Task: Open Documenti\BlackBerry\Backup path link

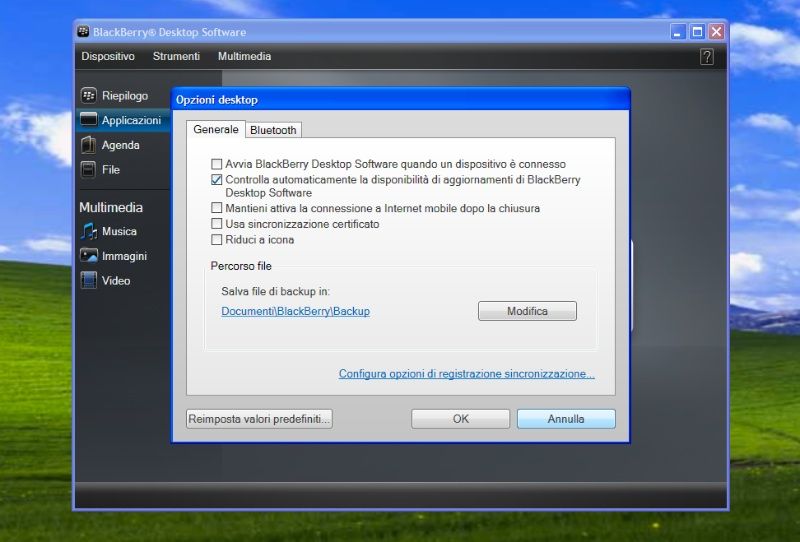Action: coord(295,311)
